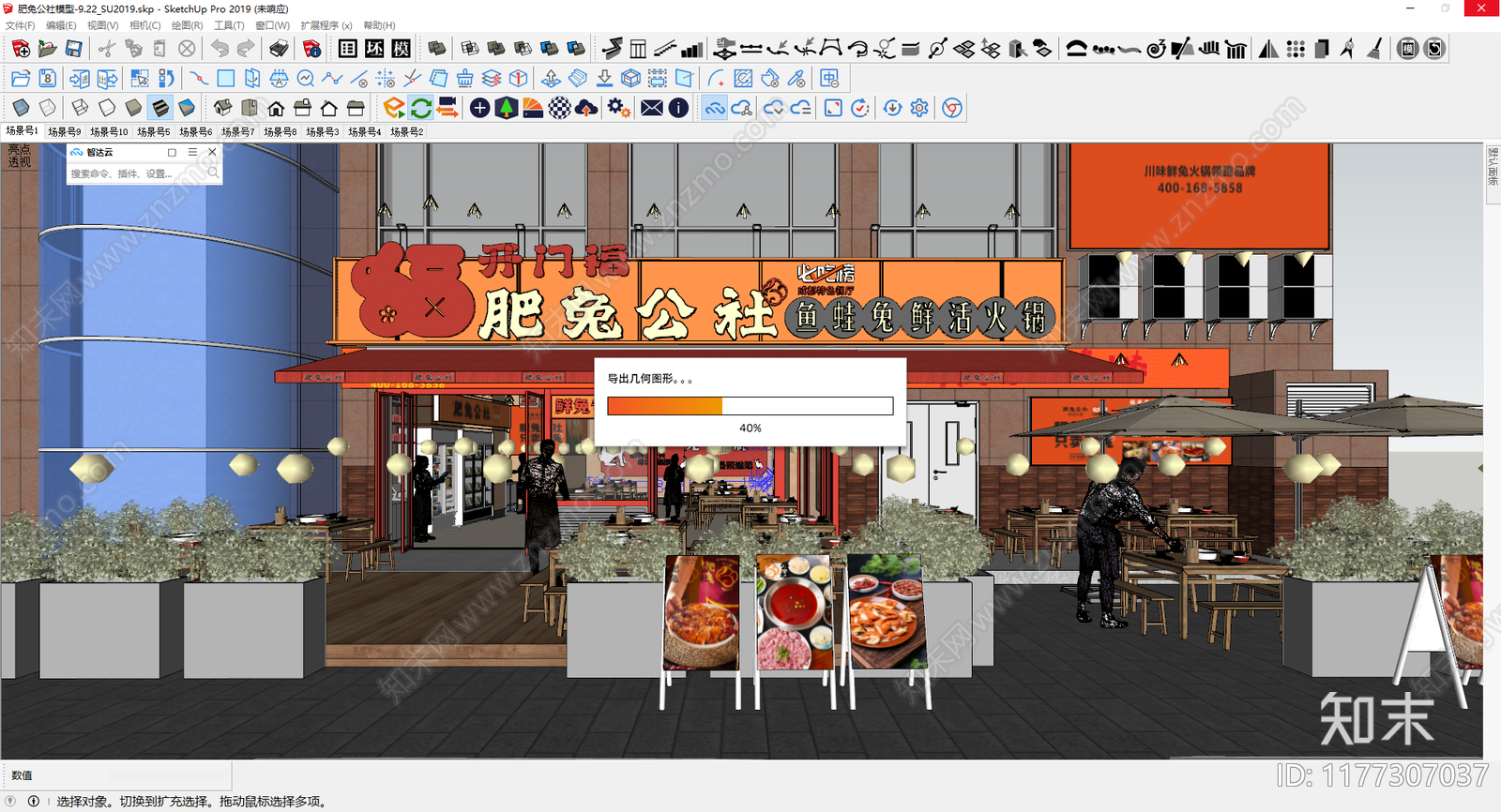Open the 扩展程序(x) menu
Image resolution: width=1501 pixels, height=812 pixels.
326,25
